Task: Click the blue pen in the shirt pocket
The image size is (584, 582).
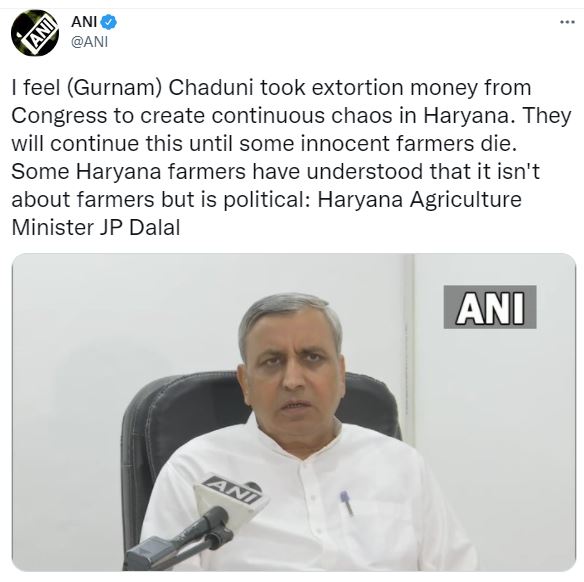Action: click(346, 502)
